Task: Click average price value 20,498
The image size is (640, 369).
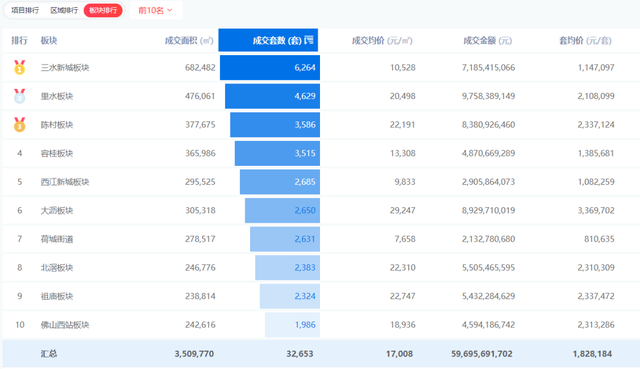Action: coord(402,96)
